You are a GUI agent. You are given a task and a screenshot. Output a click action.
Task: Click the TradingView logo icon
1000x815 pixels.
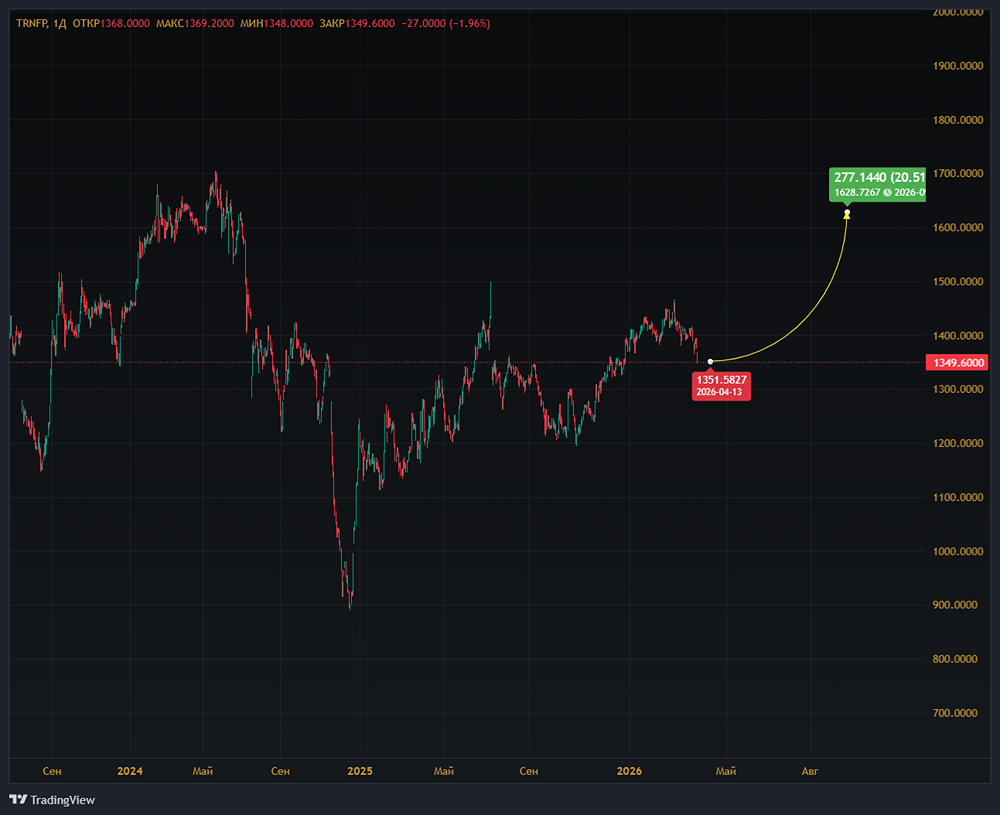pyautogui.click(x=17, y=799)
